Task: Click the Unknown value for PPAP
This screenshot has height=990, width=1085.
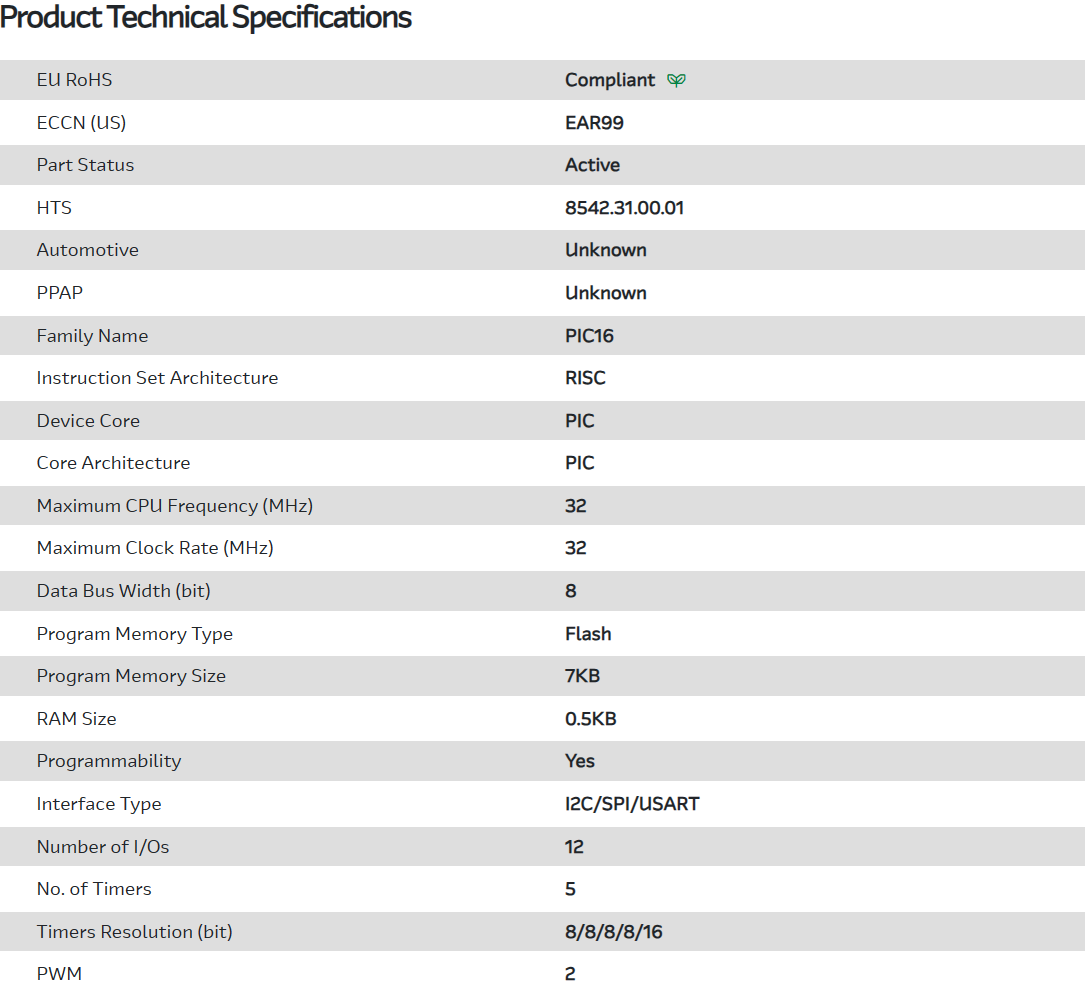Action: coord(605,293)
